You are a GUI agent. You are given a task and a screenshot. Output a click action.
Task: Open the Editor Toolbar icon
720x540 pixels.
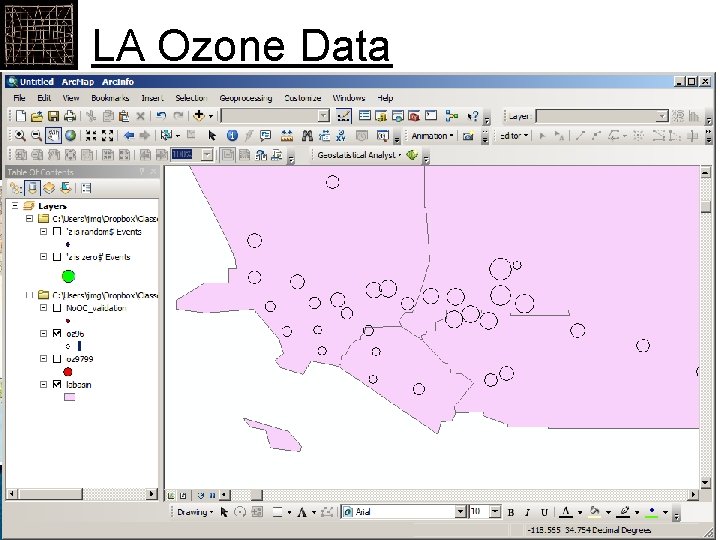343,116
